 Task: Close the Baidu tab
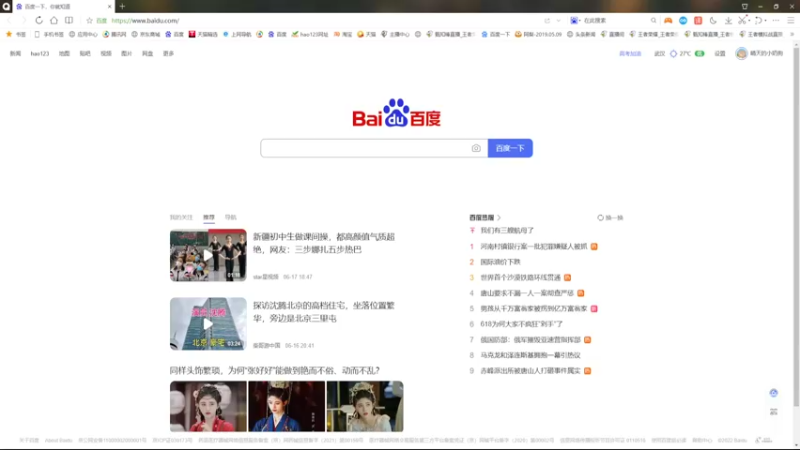pos(109,6)
